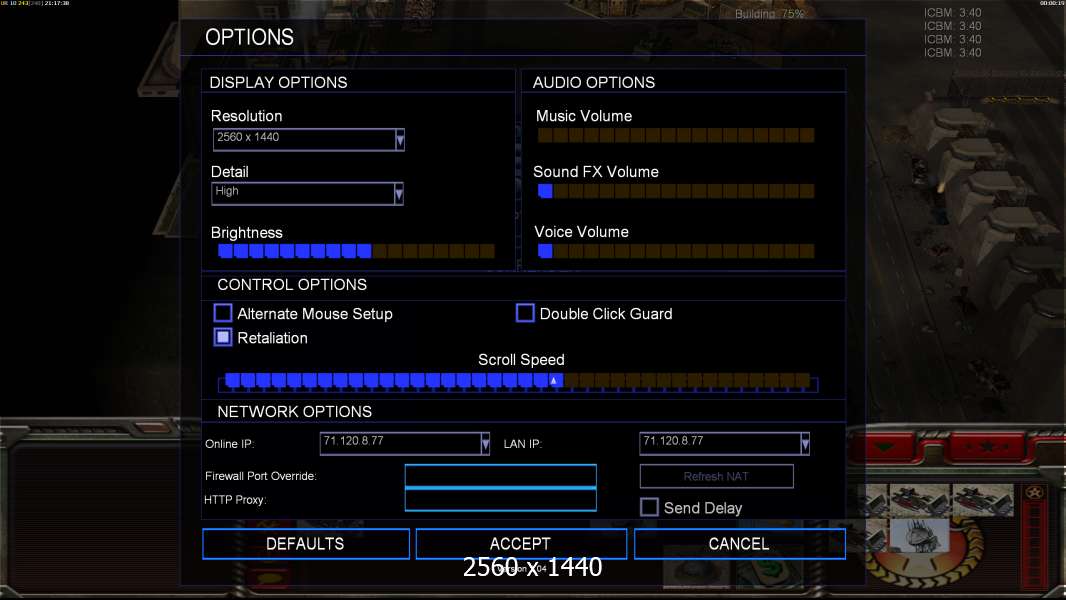Click the NETWORK OPTIONS heading

294,412
